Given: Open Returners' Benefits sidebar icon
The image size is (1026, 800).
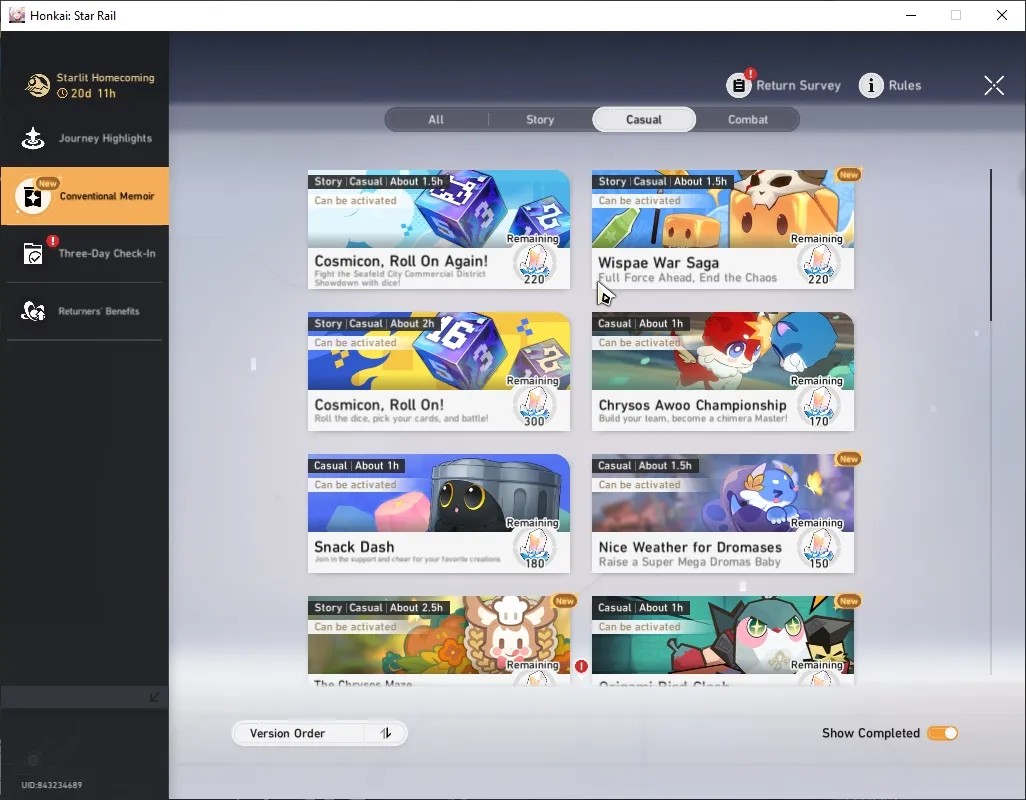Looking at the screenshot, I should point(33,311).
